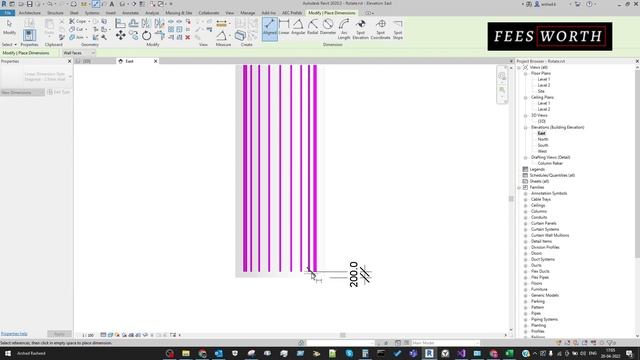The image size is (640, 360).
Task: Open the Column Rebar drafting view
Action: coord(550,163)
